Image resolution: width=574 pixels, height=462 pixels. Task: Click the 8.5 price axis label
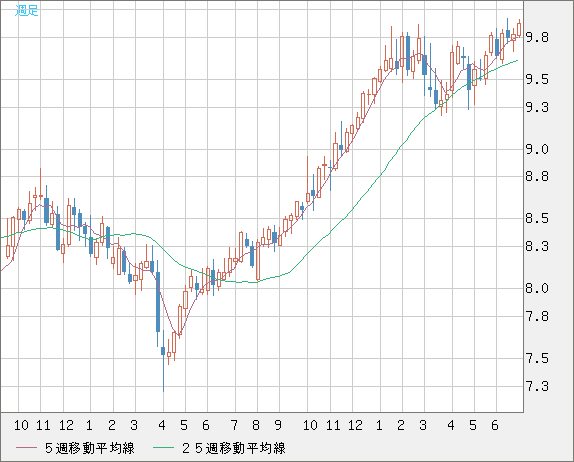tap(537, 219)
